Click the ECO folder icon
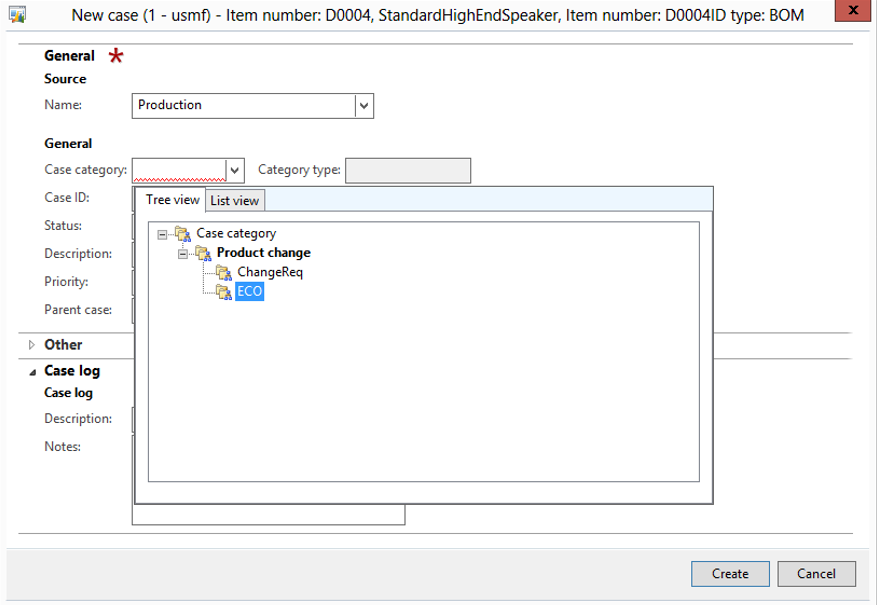The height and width of the screenshot is (605, 877). coord(223,292)
